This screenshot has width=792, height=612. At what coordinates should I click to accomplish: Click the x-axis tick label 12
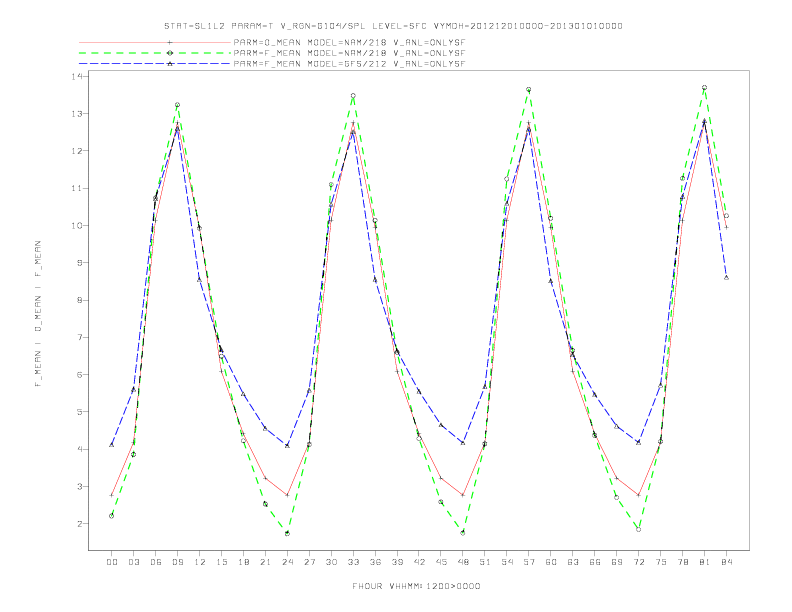coord(200,562)
